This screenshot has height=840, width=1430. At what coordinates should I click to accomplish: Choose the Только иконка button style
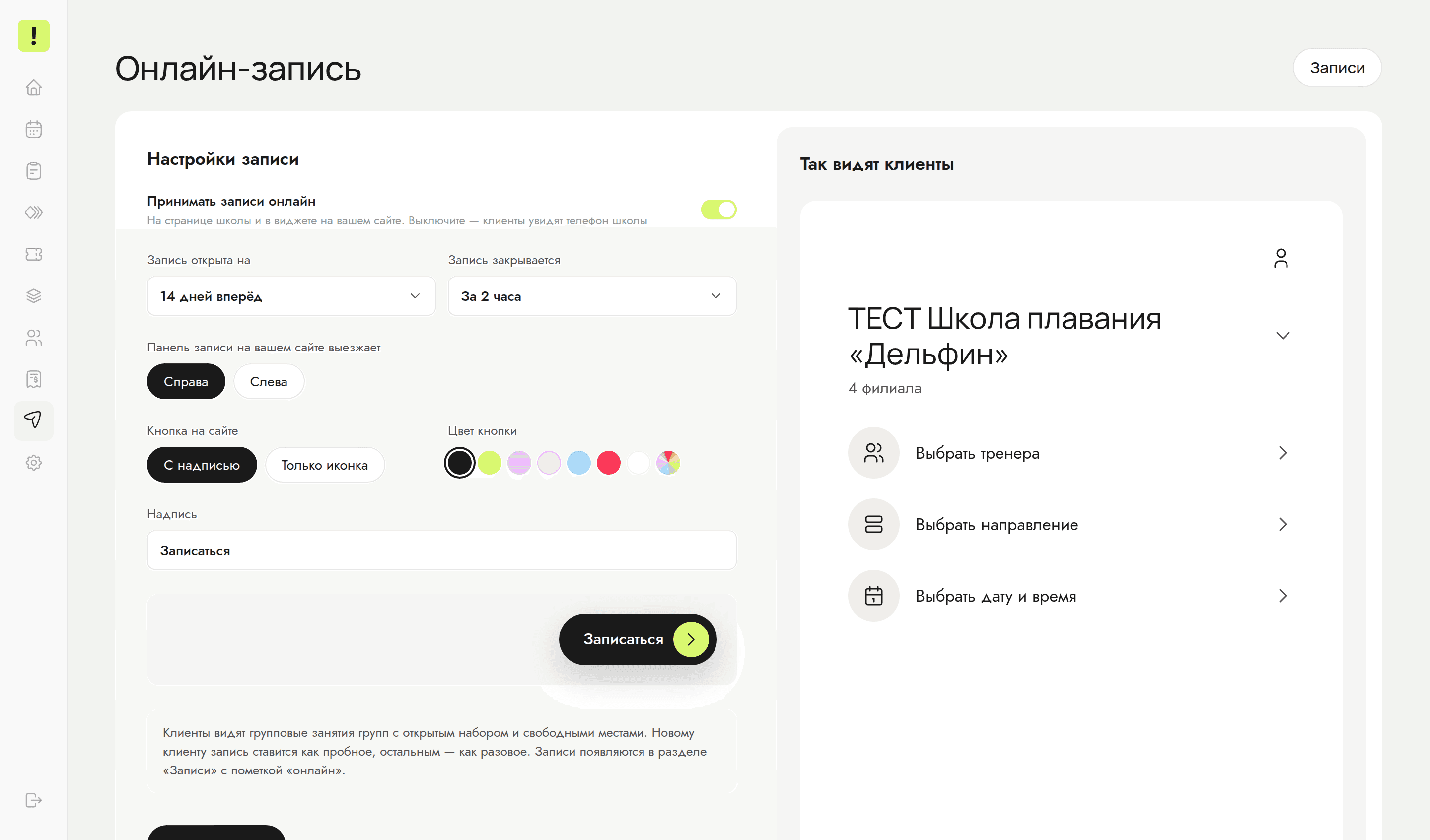325,465
